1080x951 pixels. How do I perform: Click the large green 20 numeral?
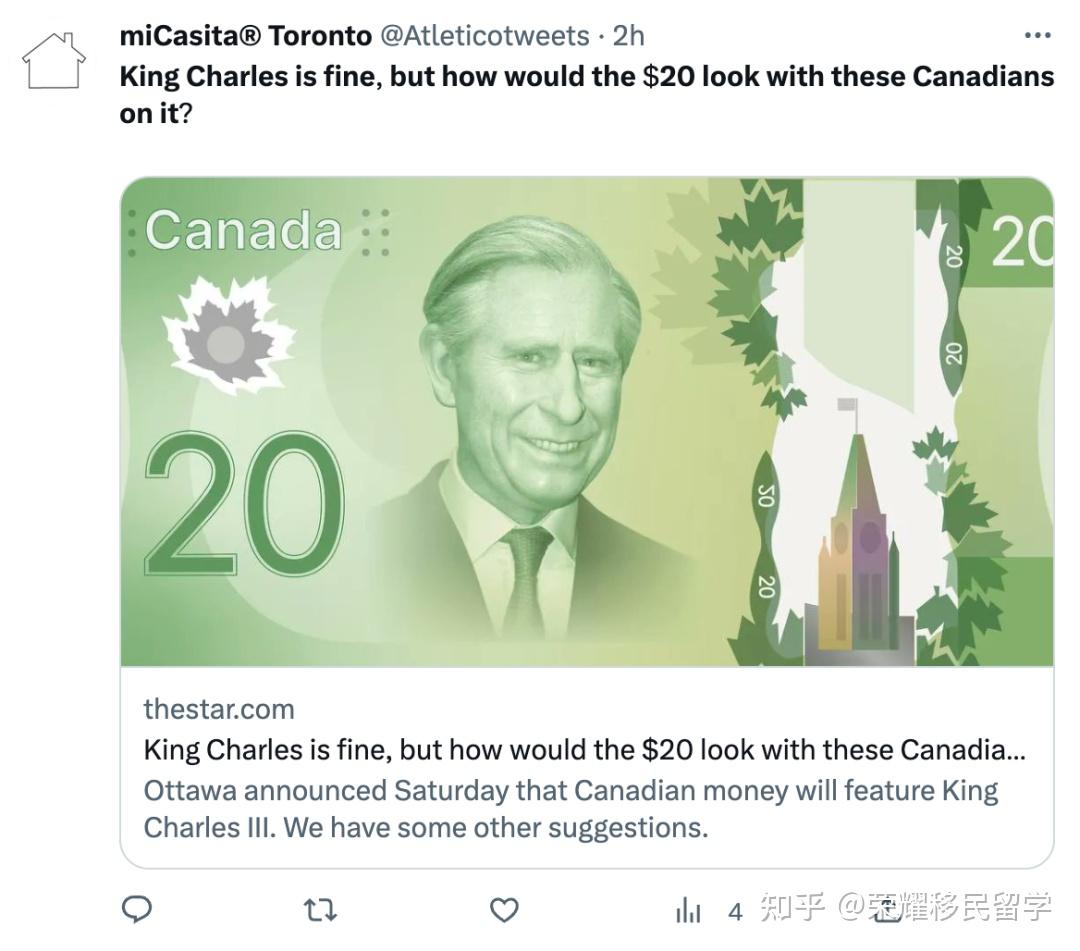point(243,506)
